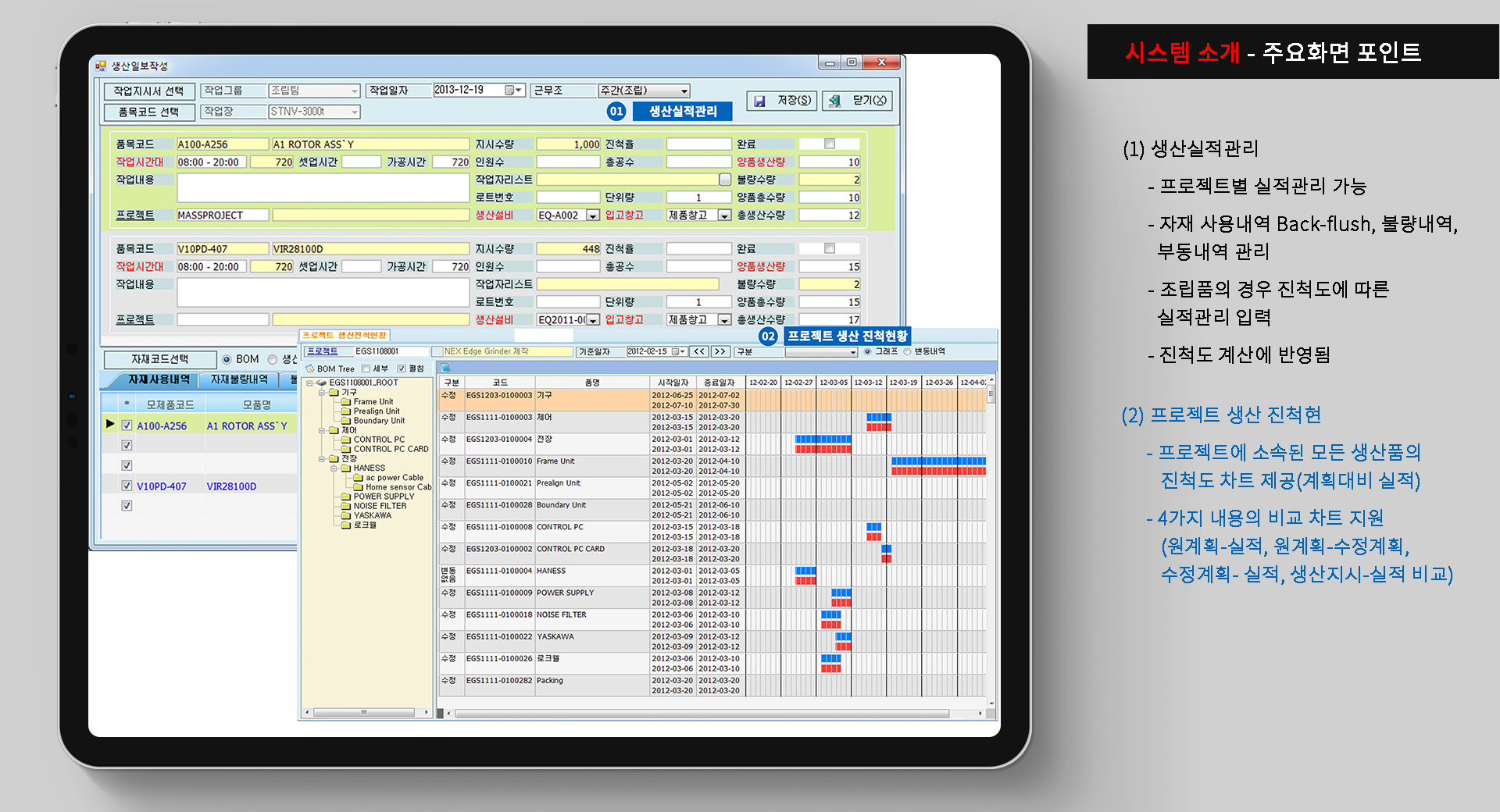1500x812 pixels.
Task: Click the BOM tree horizontal scrollbar
Action: point(366,713)
